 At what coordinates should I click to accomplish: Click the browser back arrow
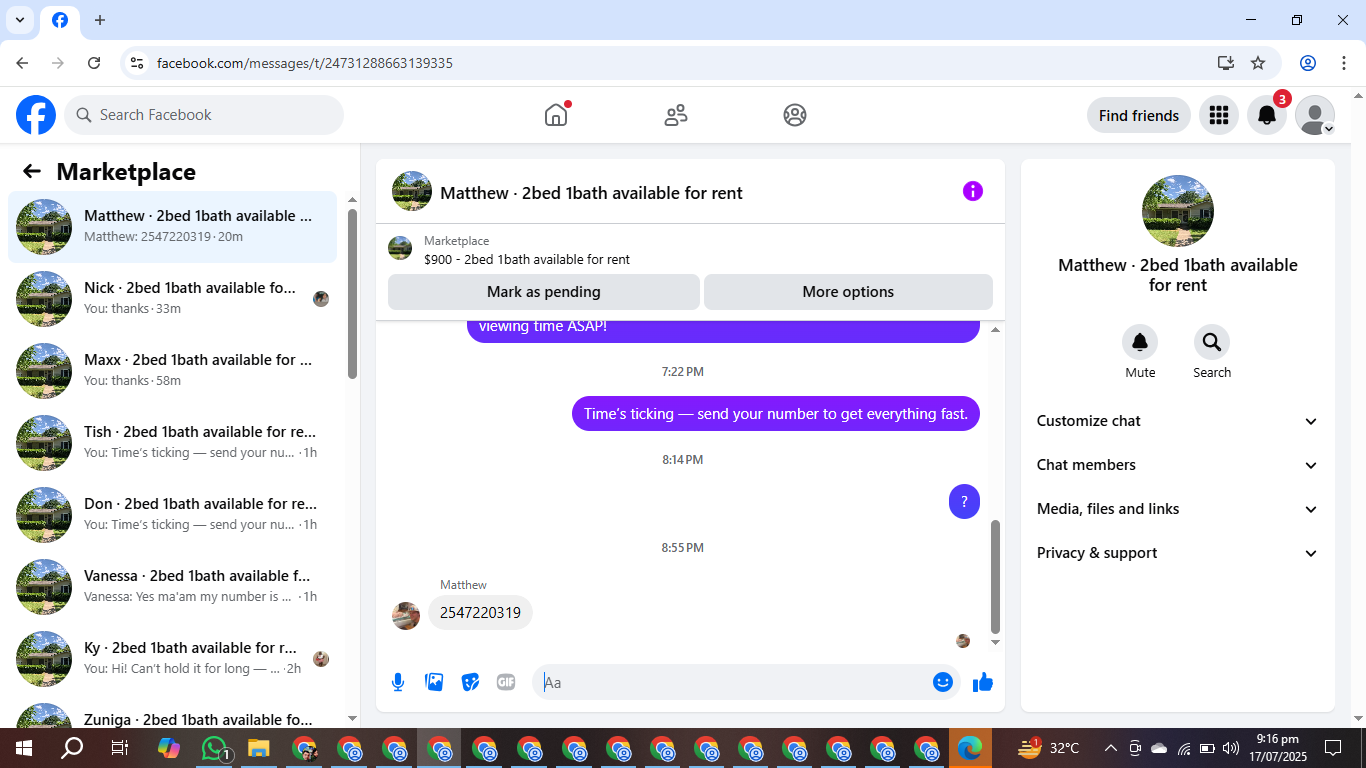point(22,63)
